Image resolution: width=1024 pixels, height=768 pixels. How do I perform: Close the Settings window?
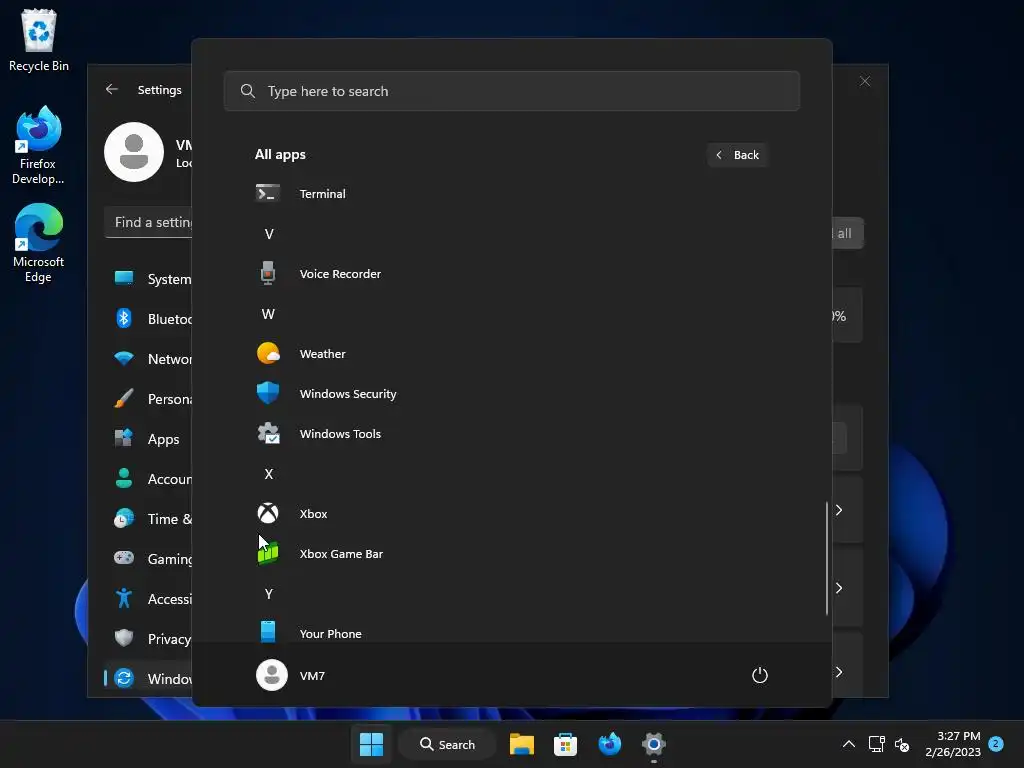(865, 81)
